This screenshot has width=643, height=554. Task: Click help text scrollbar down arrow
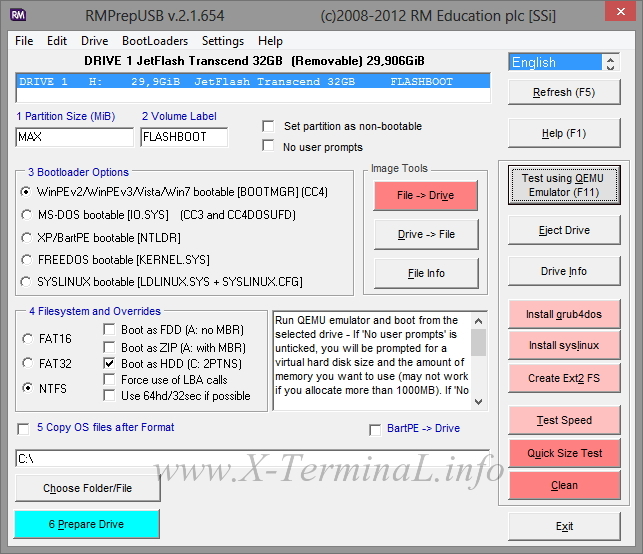[478, 401]
